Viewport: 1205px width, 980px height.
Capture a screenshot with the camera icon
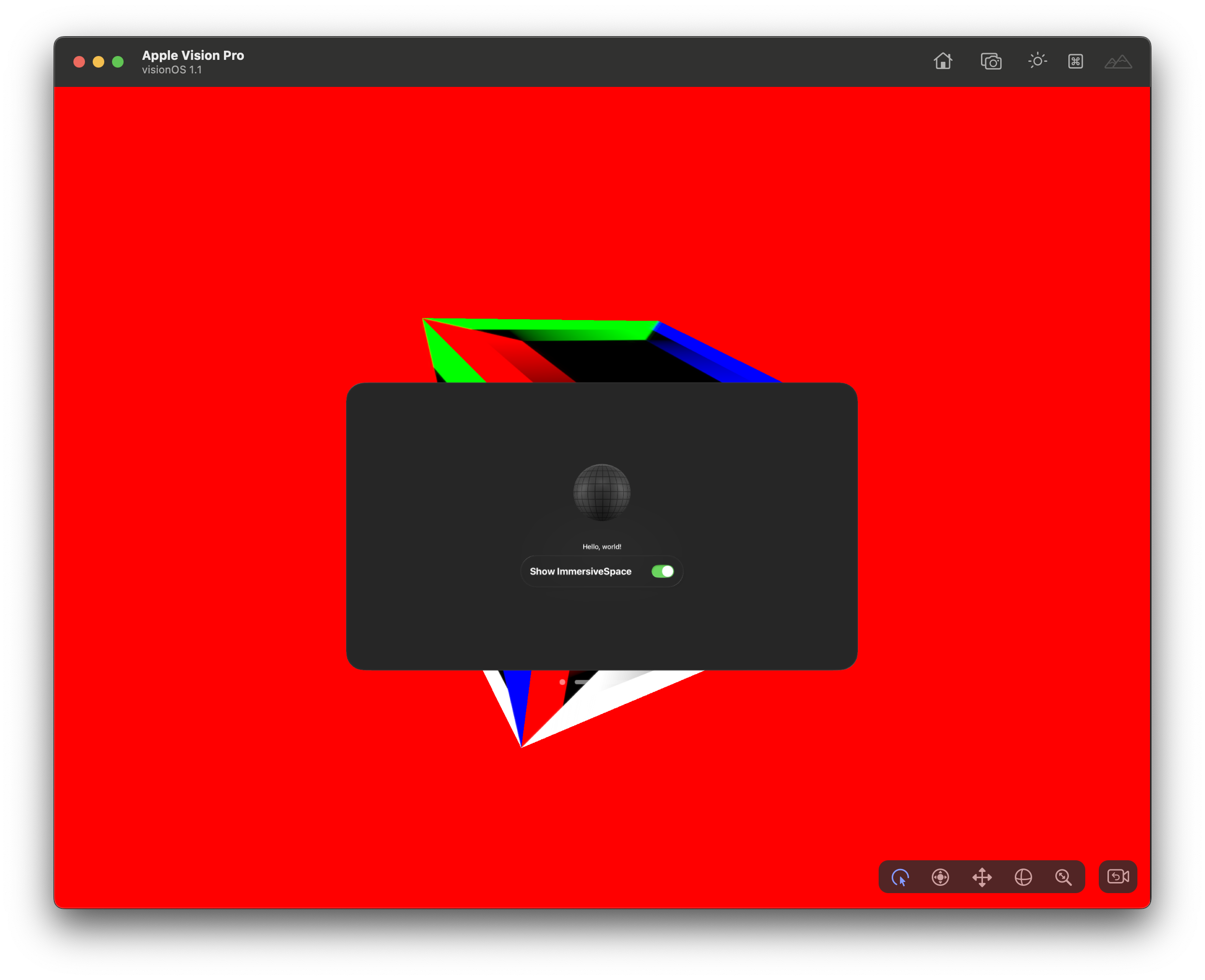click(x=991, y=61)
